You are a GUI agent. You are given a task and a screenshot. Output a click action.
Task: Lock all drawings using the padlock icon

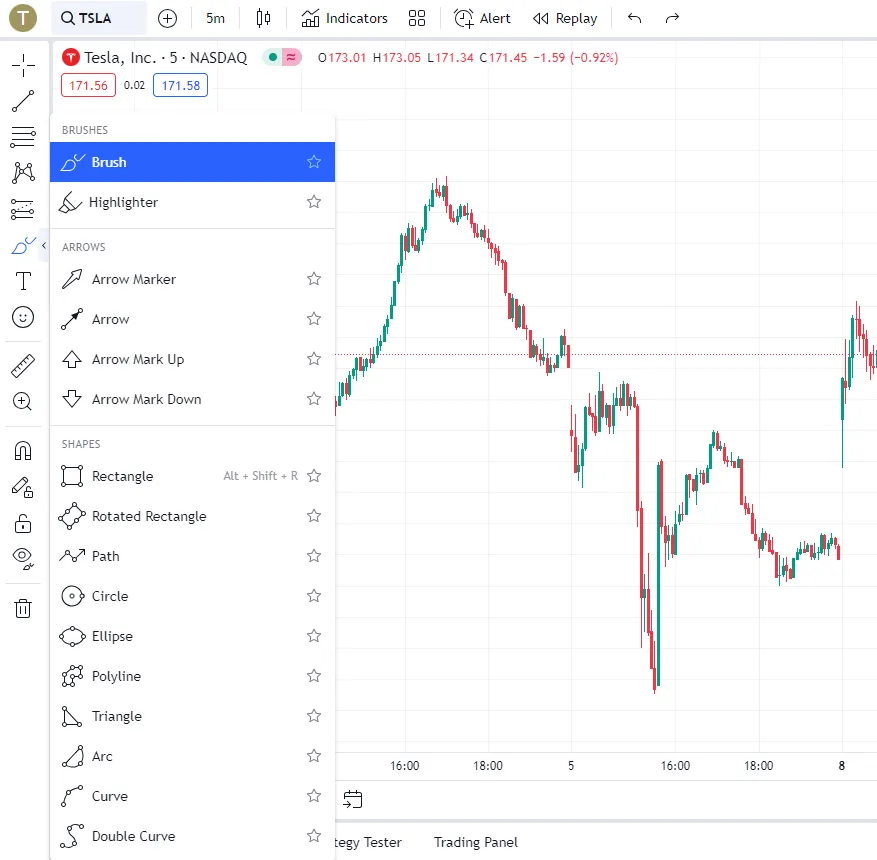point(23,523)
